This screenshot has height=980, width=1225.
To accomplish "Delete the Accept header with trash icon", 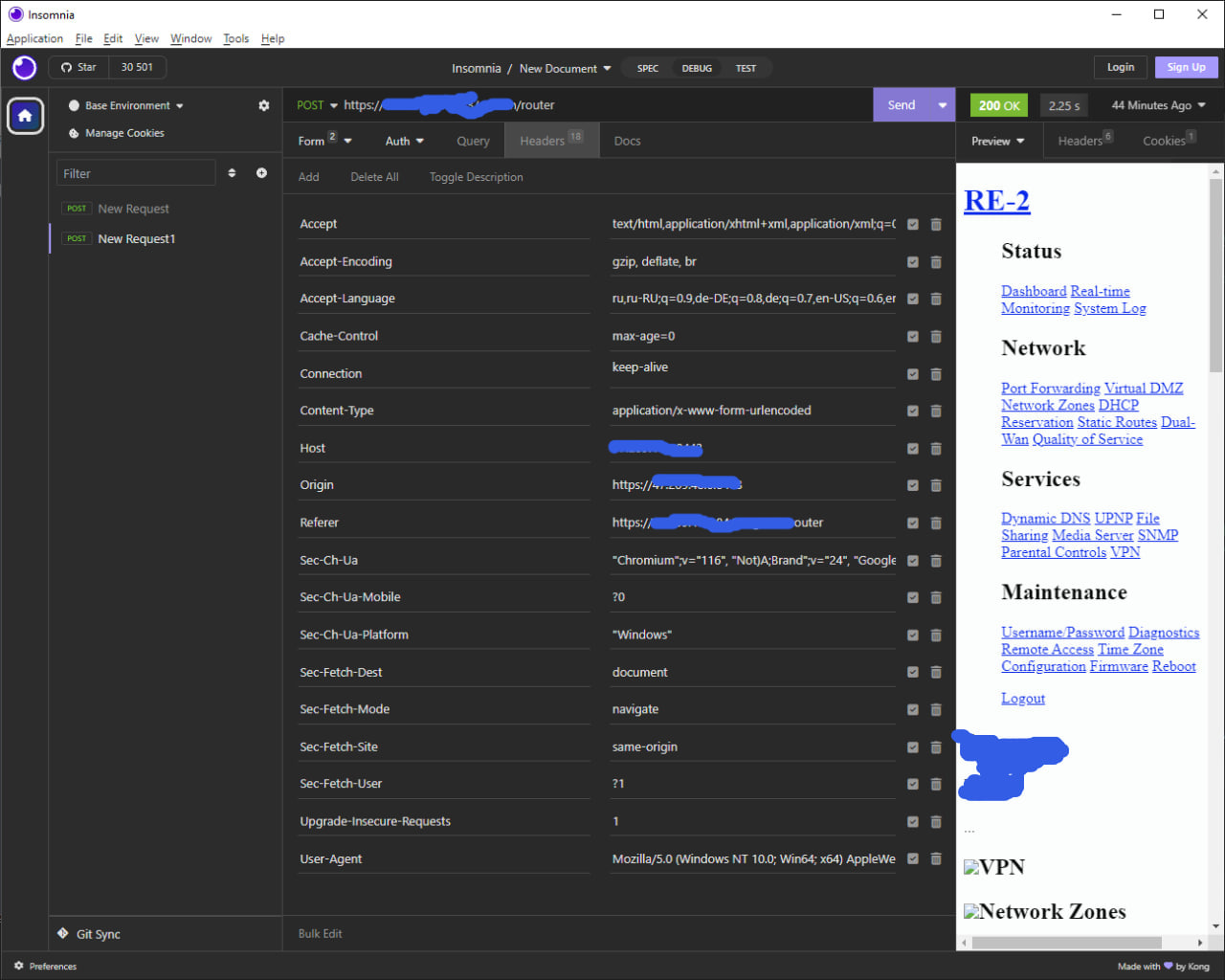I will 936,224.
